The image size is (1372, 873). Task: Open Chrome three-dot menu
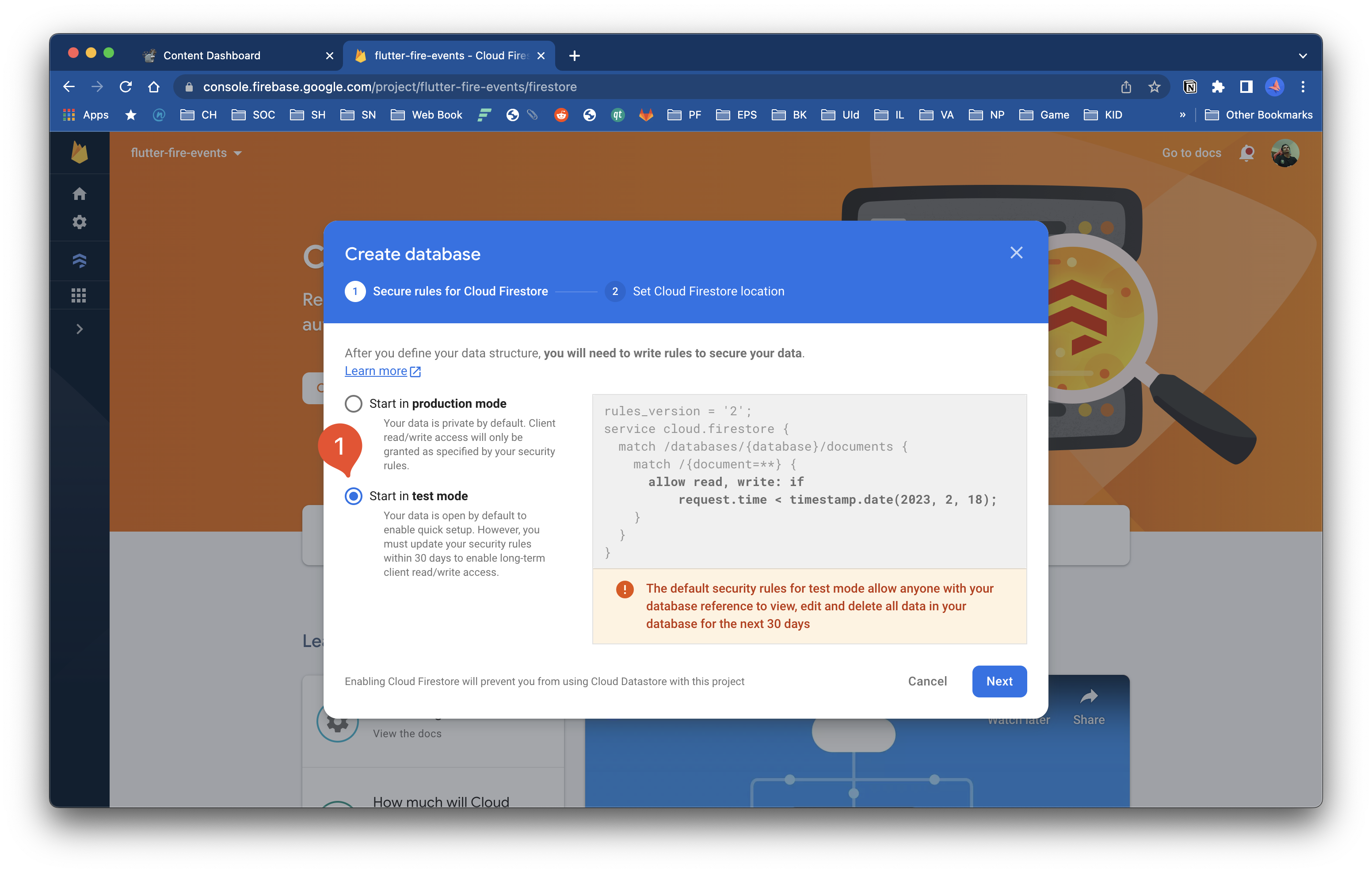coord(1303,87)
